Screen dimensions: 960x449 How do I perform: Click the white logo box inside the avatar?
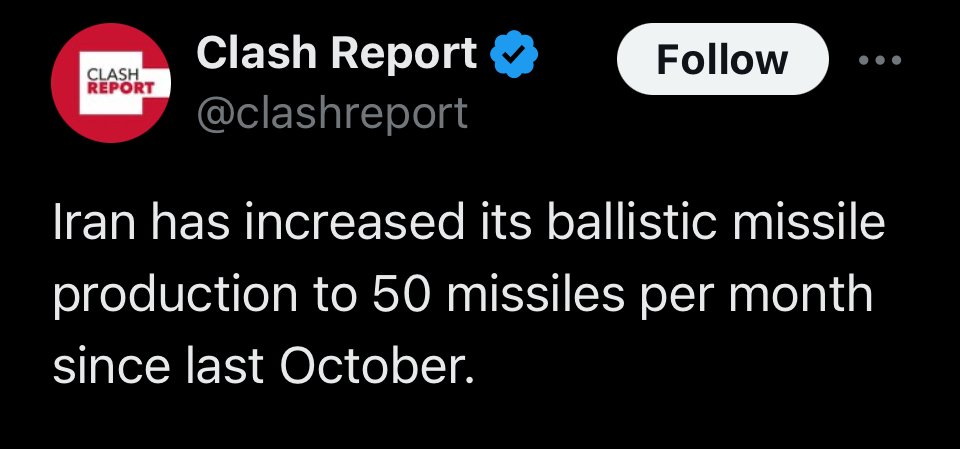tap(110, 83)
